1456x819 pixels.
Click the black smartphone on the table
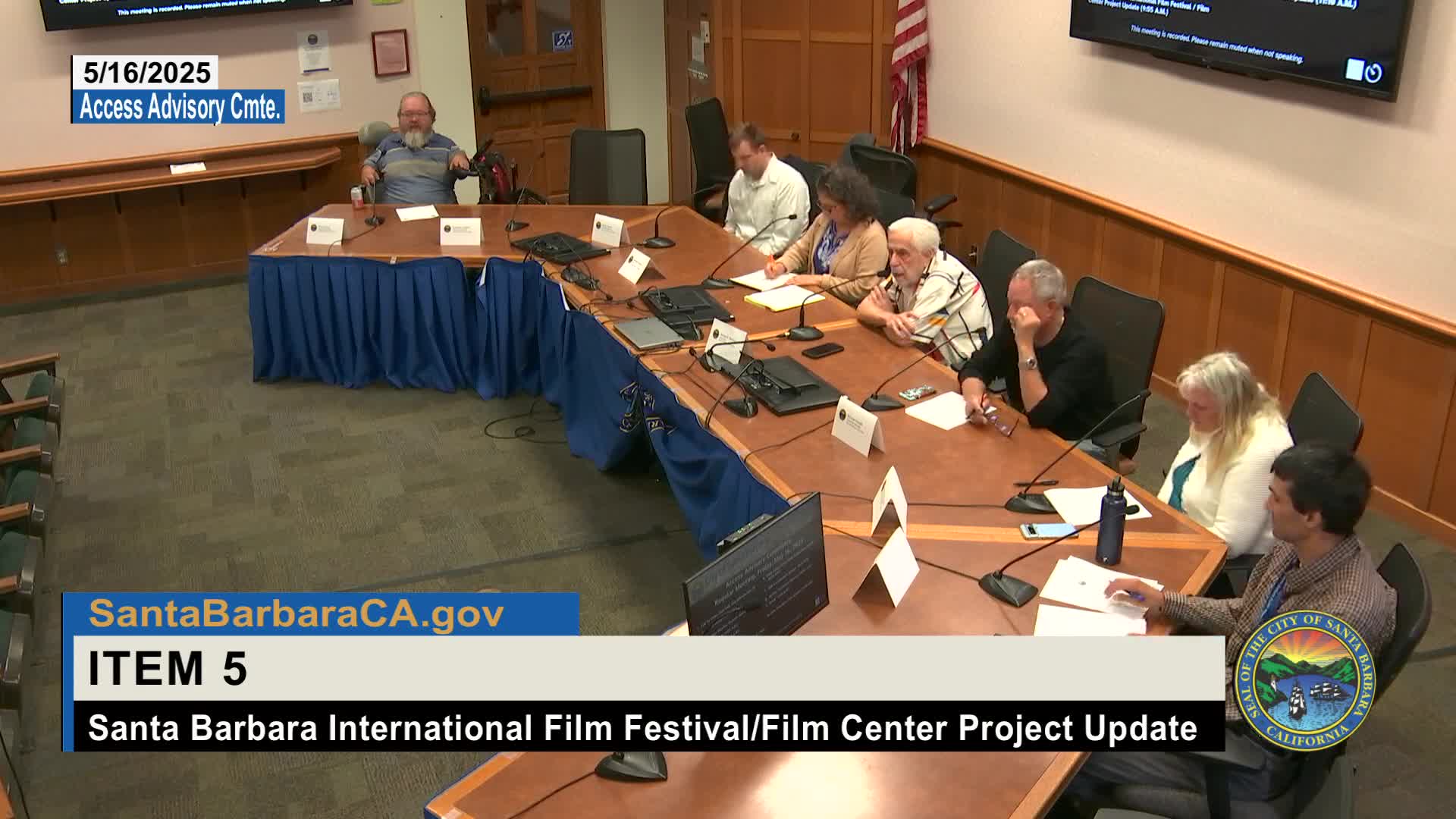(x=823, y=350)
